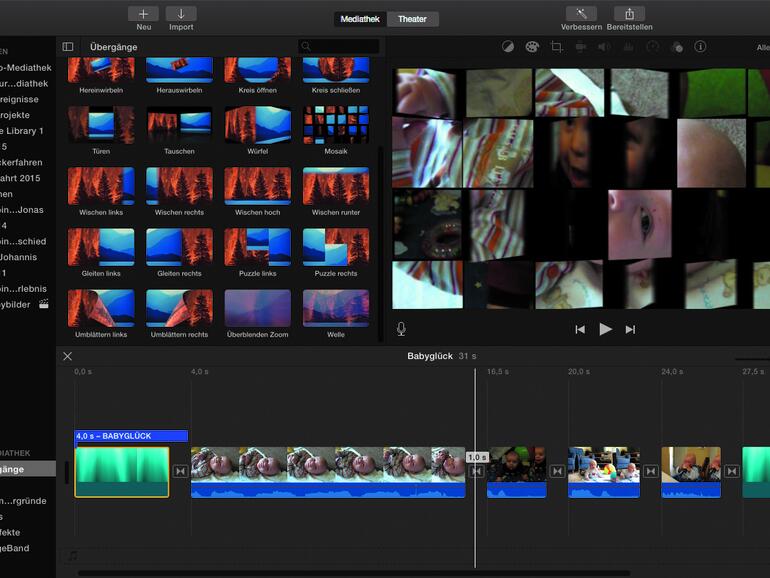Skip to the next clip
Image resolution: width=770 pixels, height=578 pixels.
click(630, 329)
